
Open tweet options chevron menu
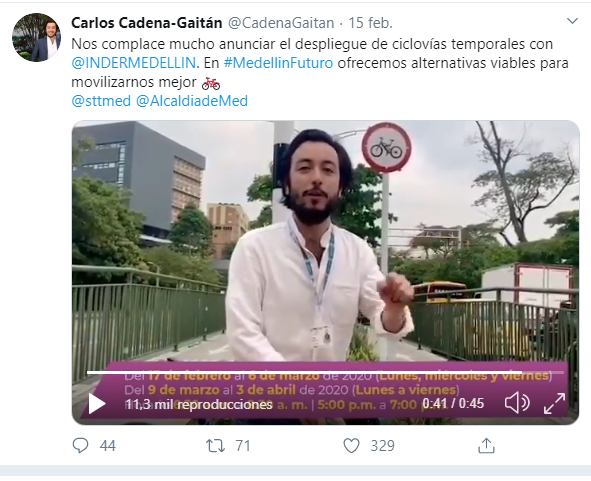tap(572, 21)
